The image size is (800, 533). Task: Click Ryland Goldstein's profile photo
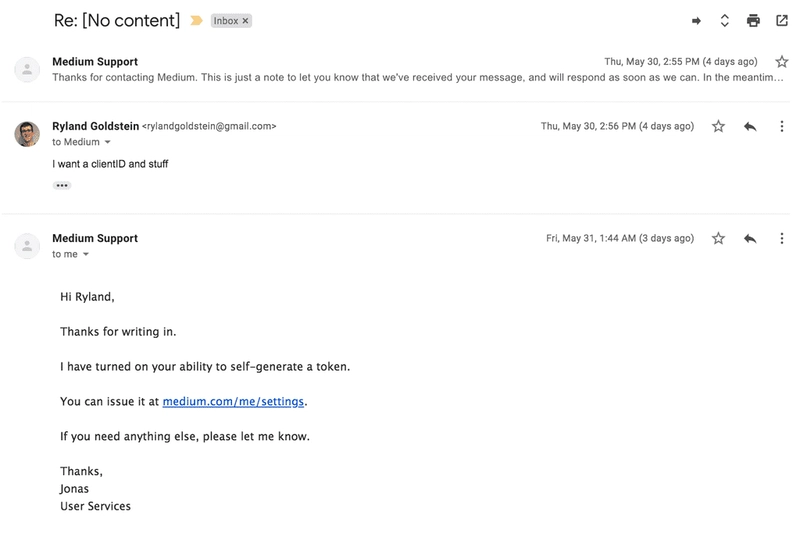27,134
